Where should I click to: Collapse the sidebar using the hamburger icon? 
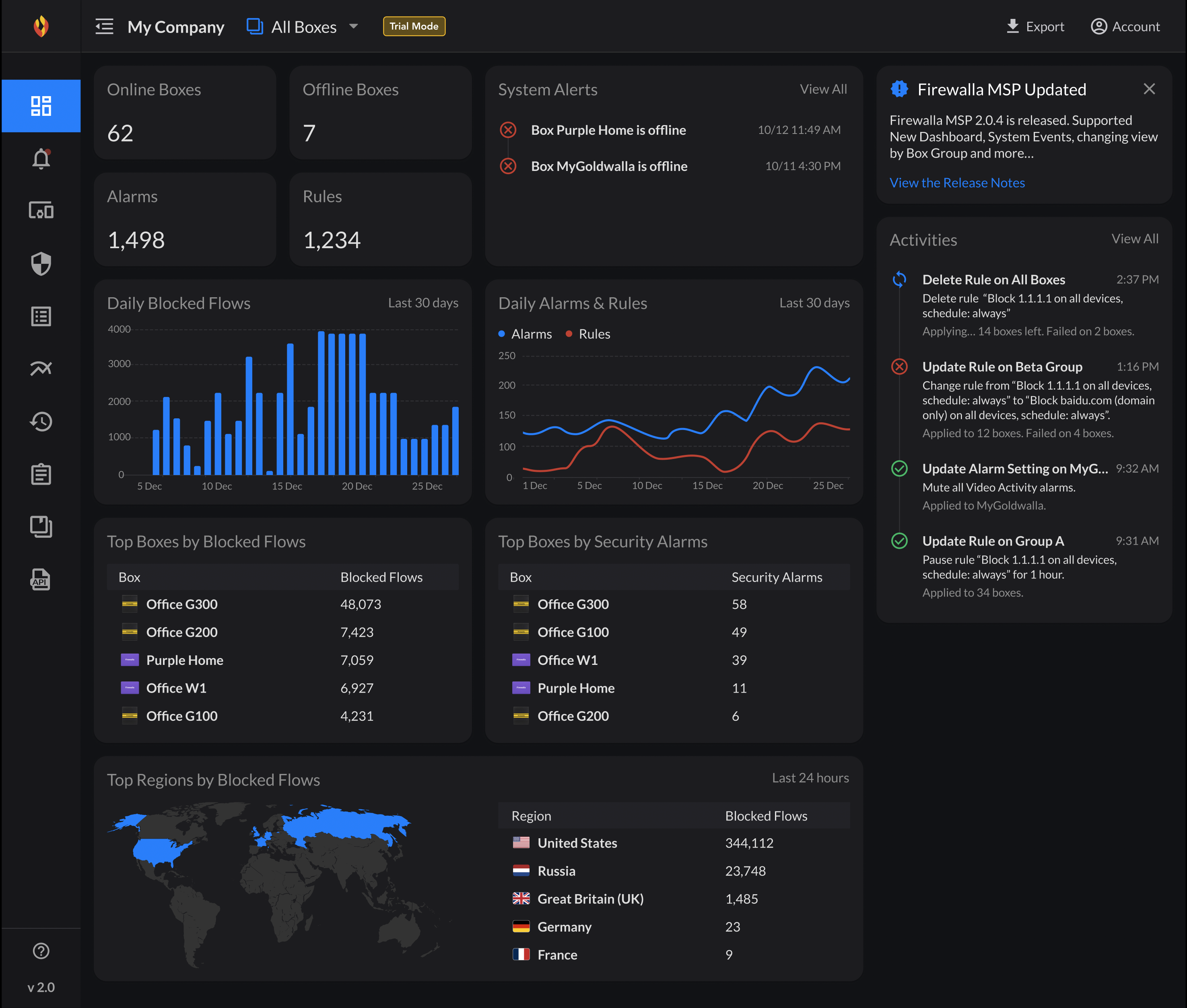click(104, 26)
